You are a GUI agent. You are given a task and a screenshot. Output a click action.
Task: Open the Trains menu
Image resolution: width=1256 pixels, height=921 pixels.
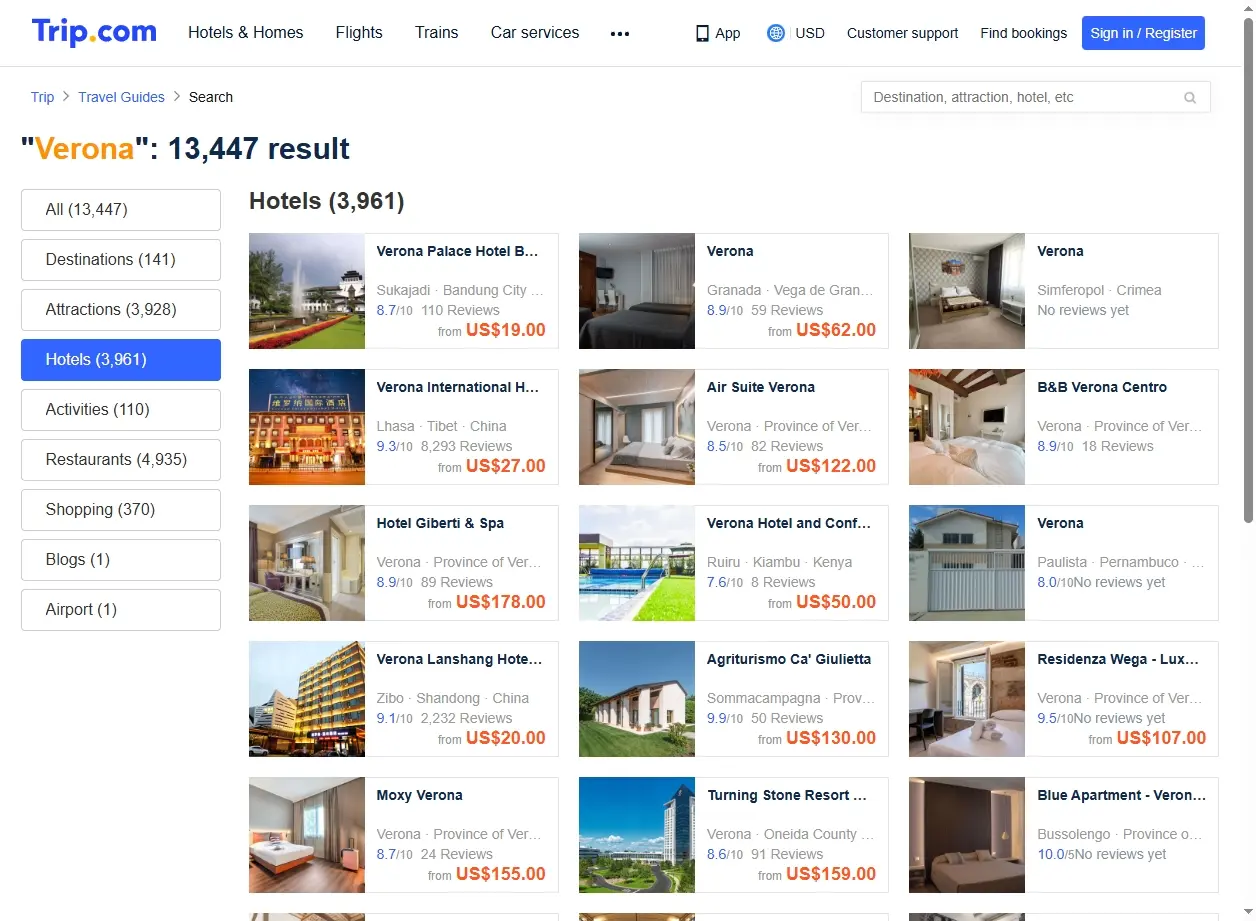coord(437,32)
